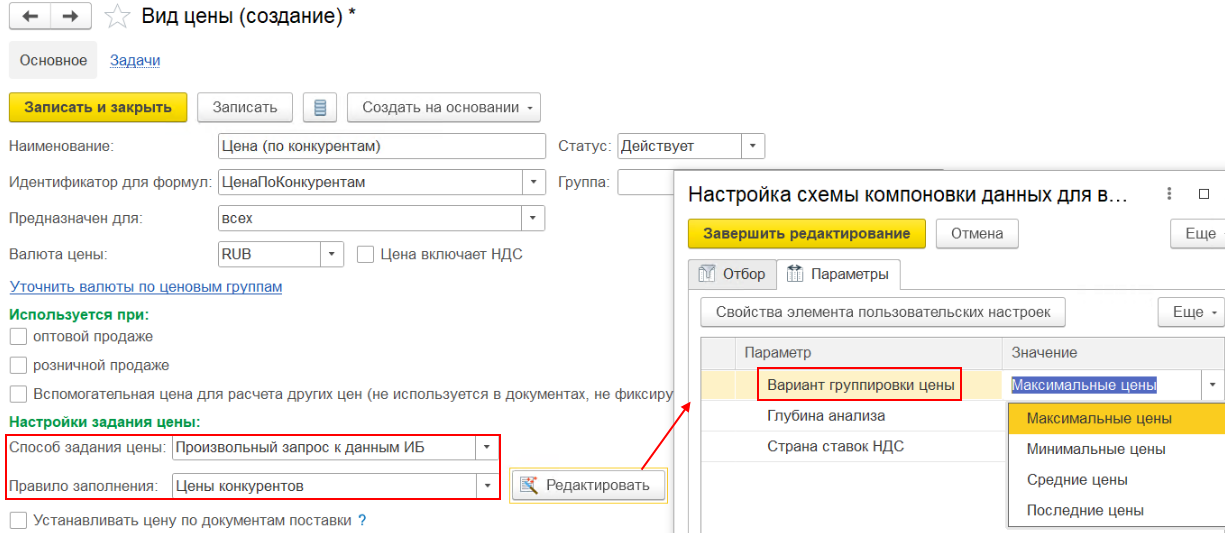
Task: Toggle the "розничной продаже" checkbox
Action: (x=18, y=365)
